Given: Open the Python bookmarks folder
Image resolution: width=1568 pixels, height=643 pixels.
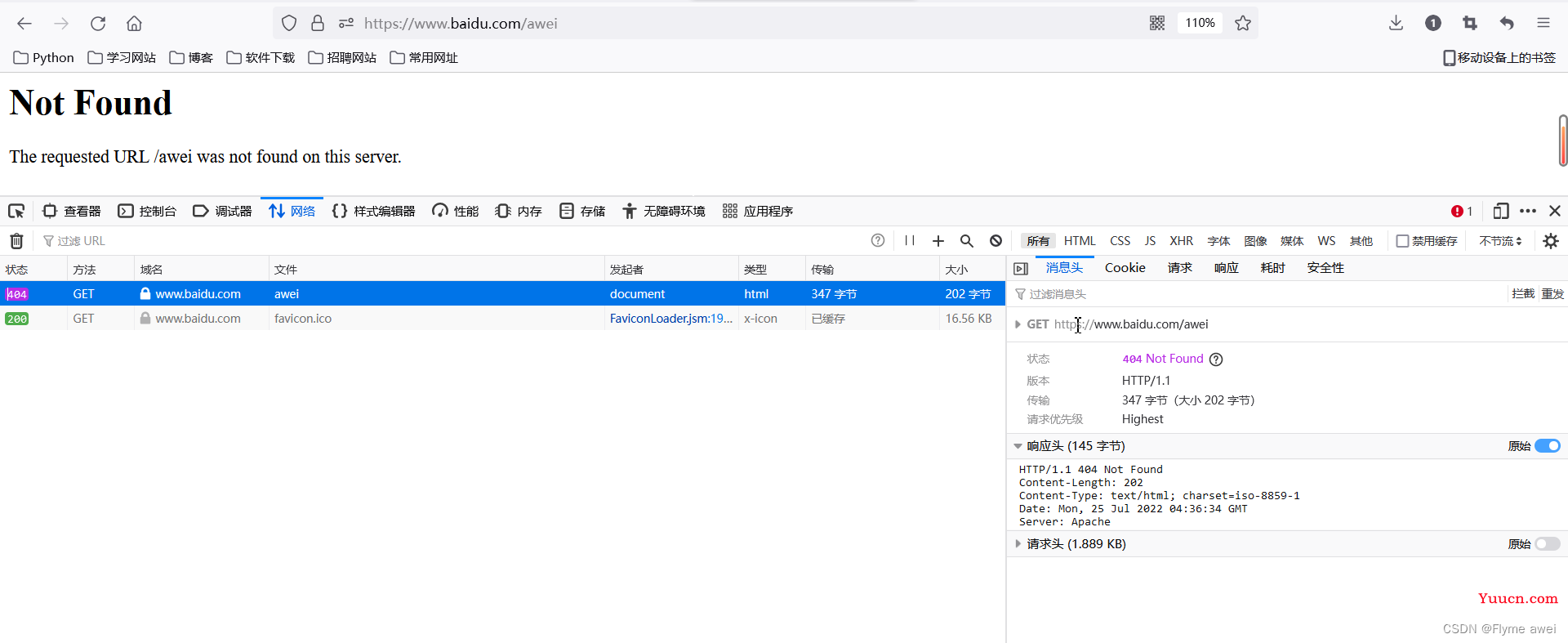Looking at the screenshot, I should [x=44, y=58].
